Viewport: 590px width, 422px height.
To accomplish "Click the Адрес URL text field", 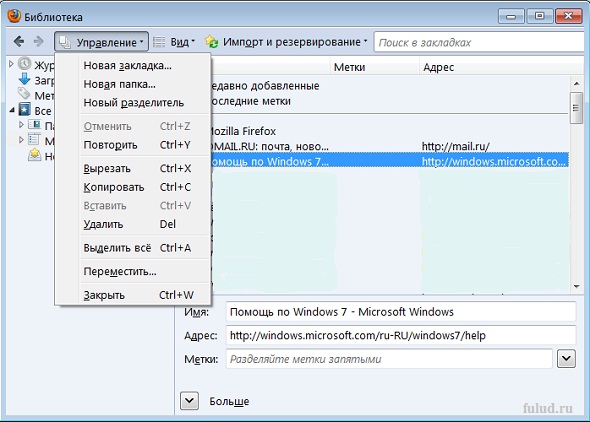I will coord(401,335).
